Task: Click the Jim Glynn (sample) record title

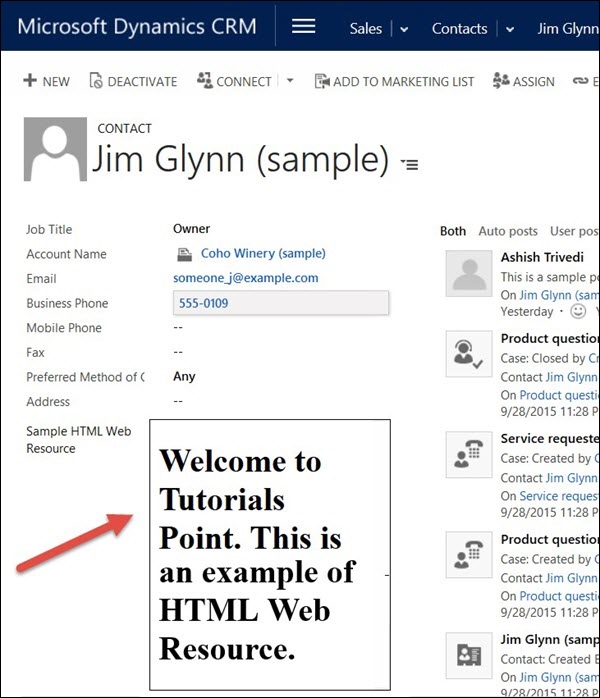Action: [x=240, y=159]
